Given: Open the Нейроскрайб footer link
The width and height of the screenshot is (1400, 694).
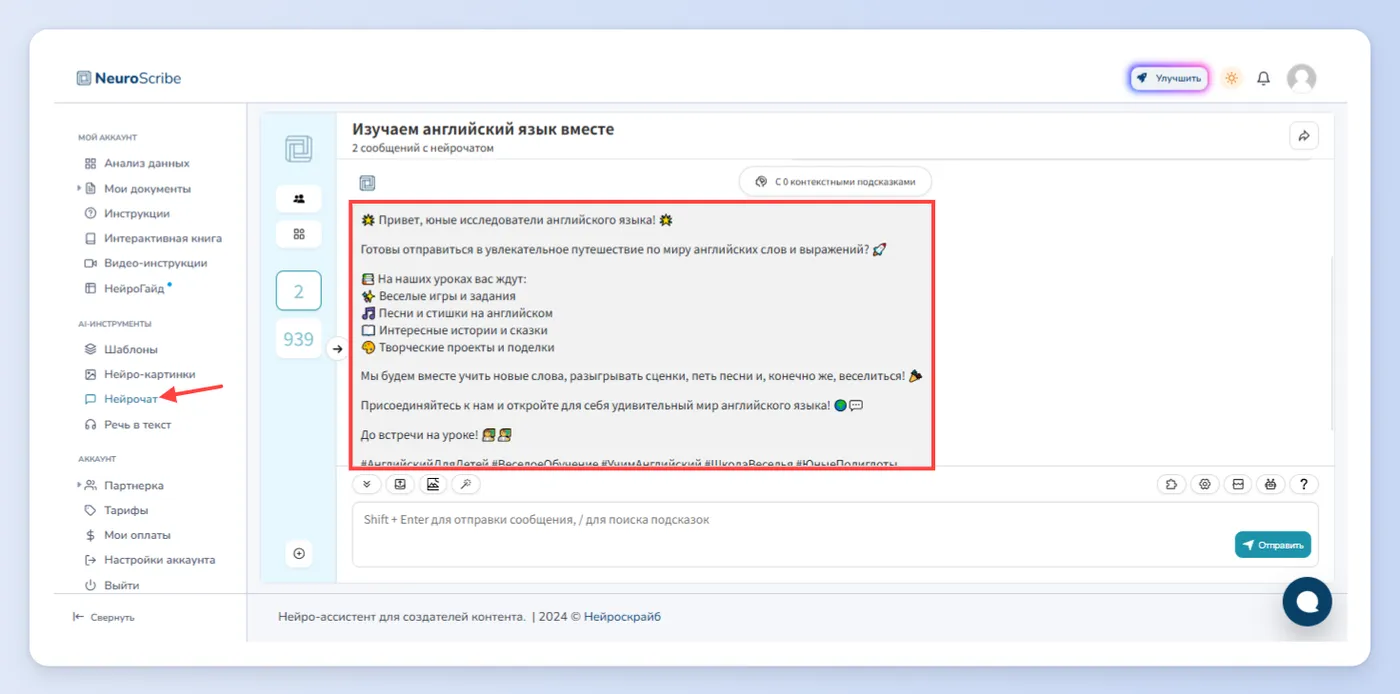Looking at the screenshot, I should click(622, 617).
